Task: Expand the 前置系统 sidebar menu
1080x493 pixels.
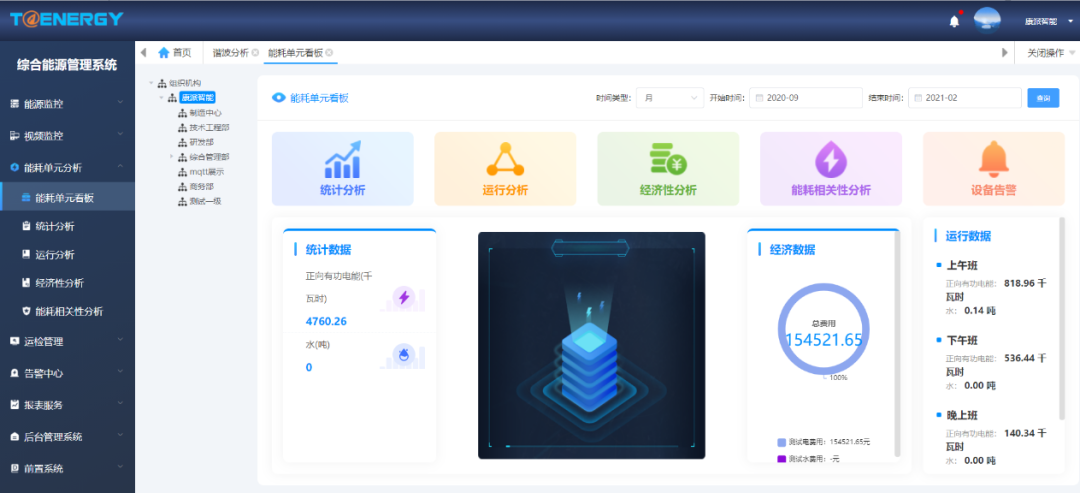Action: point(68,468)
